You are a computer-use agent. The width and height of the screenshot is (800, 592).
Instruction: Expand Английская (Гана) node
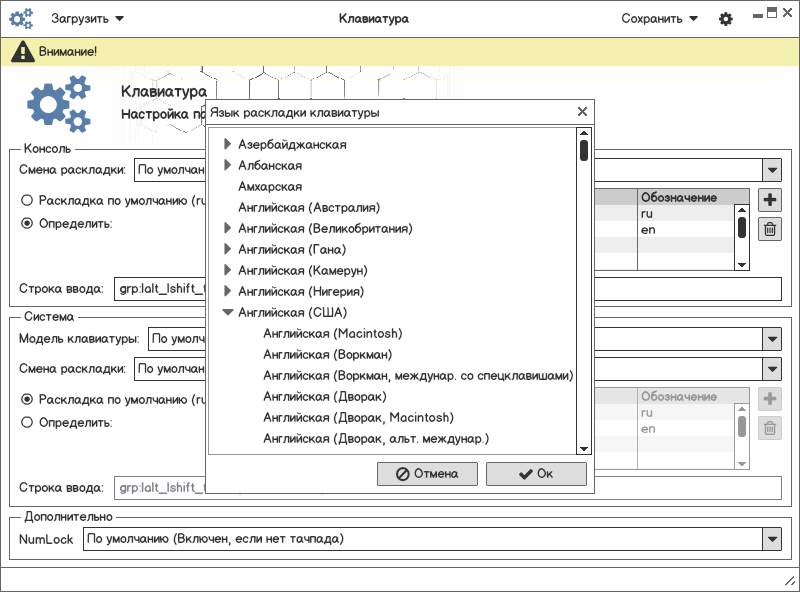pos(228,249)
